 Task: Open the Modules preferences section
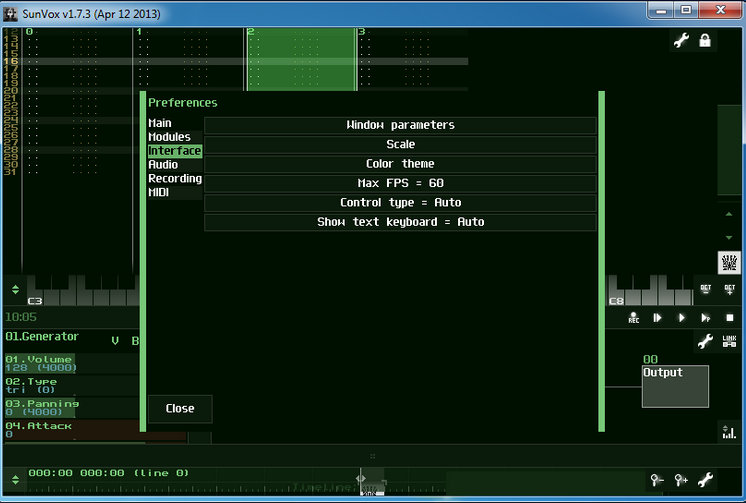pos(169,137)
